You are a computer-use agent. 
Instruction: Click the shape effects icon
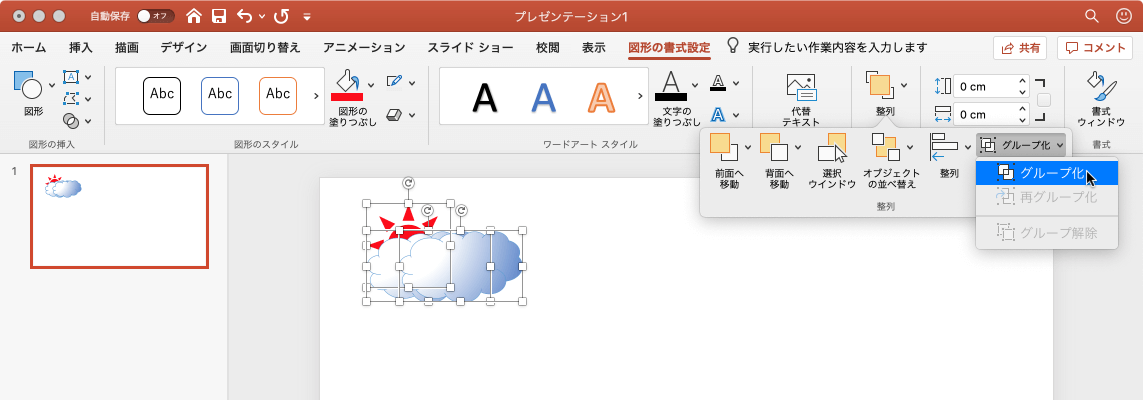(394, 114)
